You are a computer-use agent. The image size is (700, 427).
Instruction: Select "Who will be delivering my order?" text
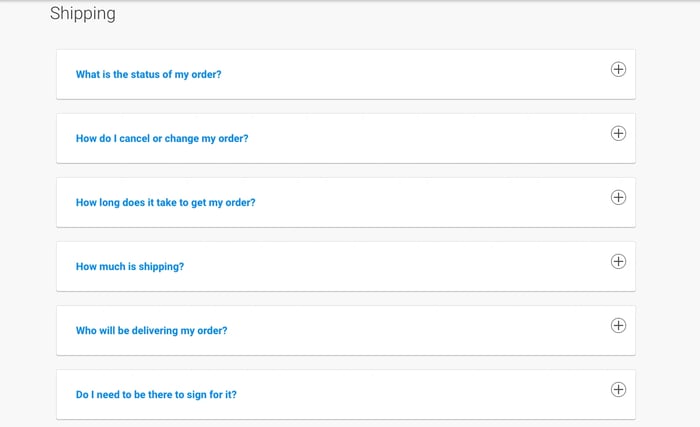coord(151,331)
